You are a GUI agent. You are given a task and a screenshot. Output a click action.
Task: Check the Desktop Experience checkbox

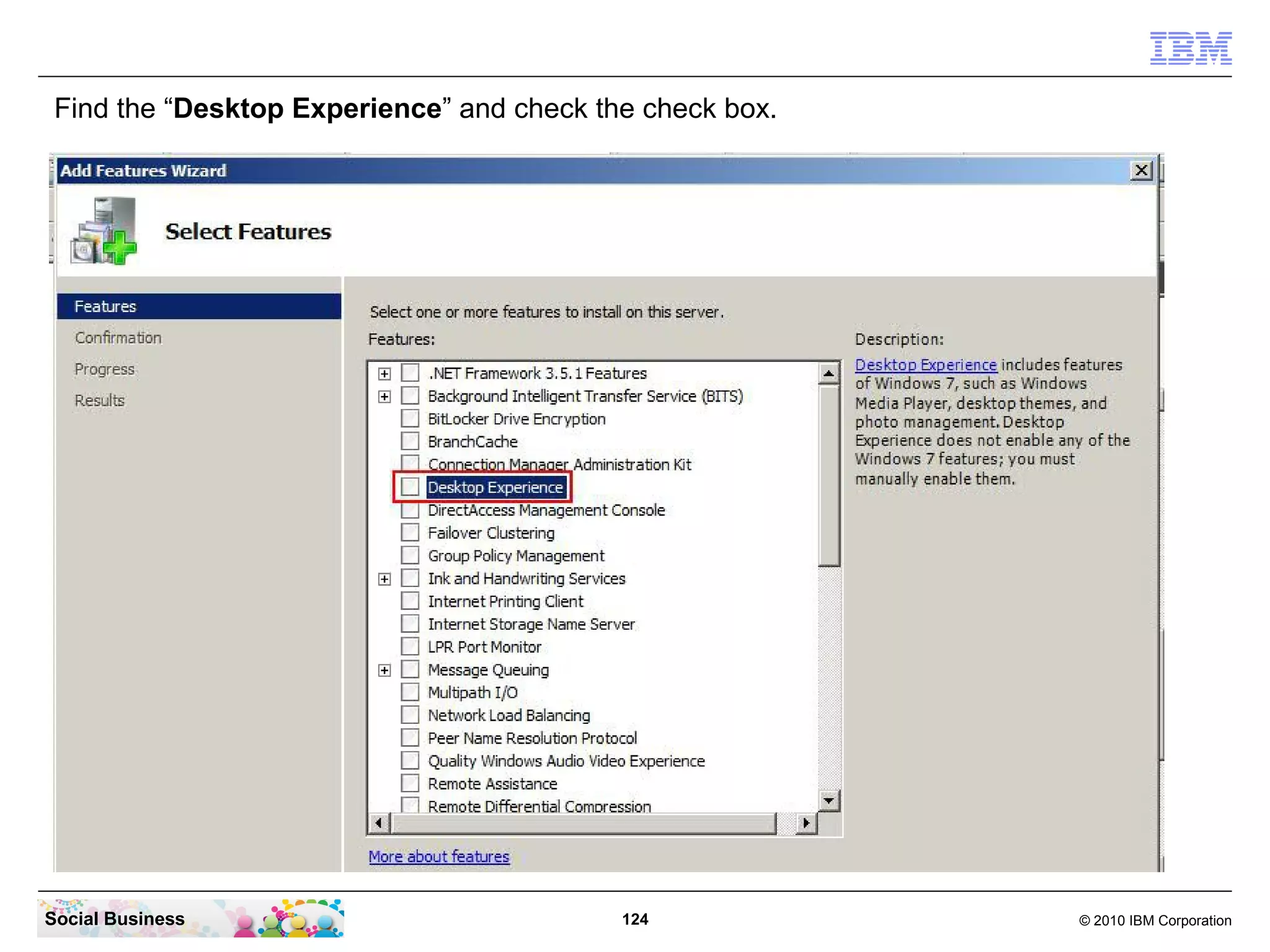pos(410,487)
